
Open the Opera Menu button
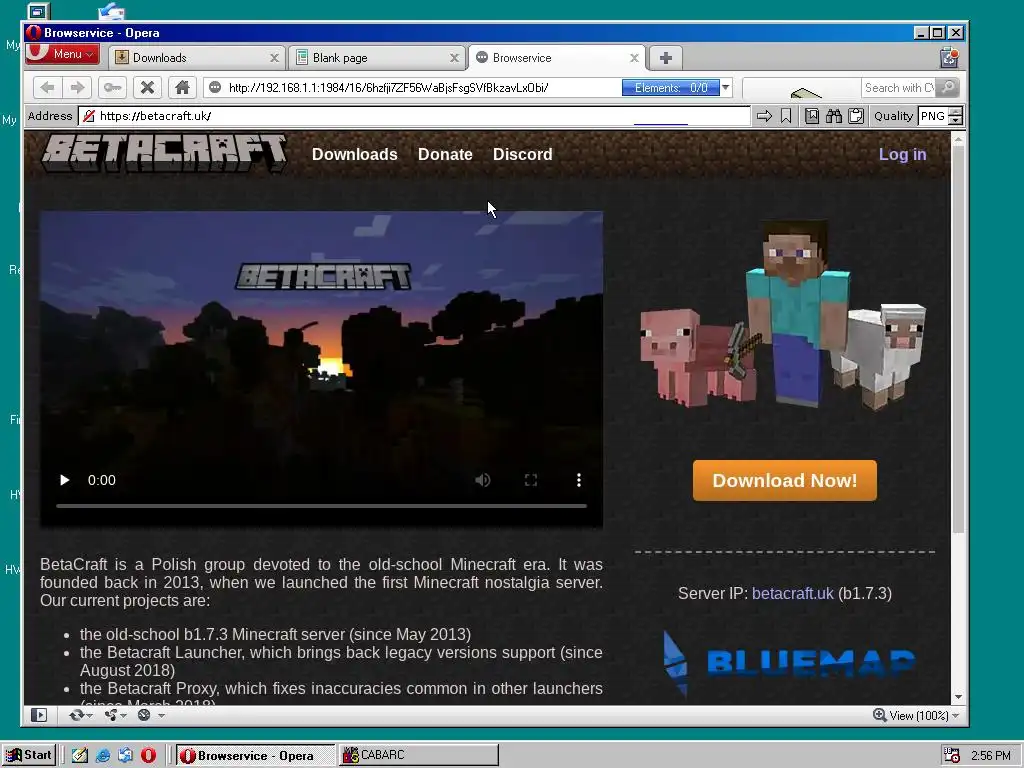point(63,54)
